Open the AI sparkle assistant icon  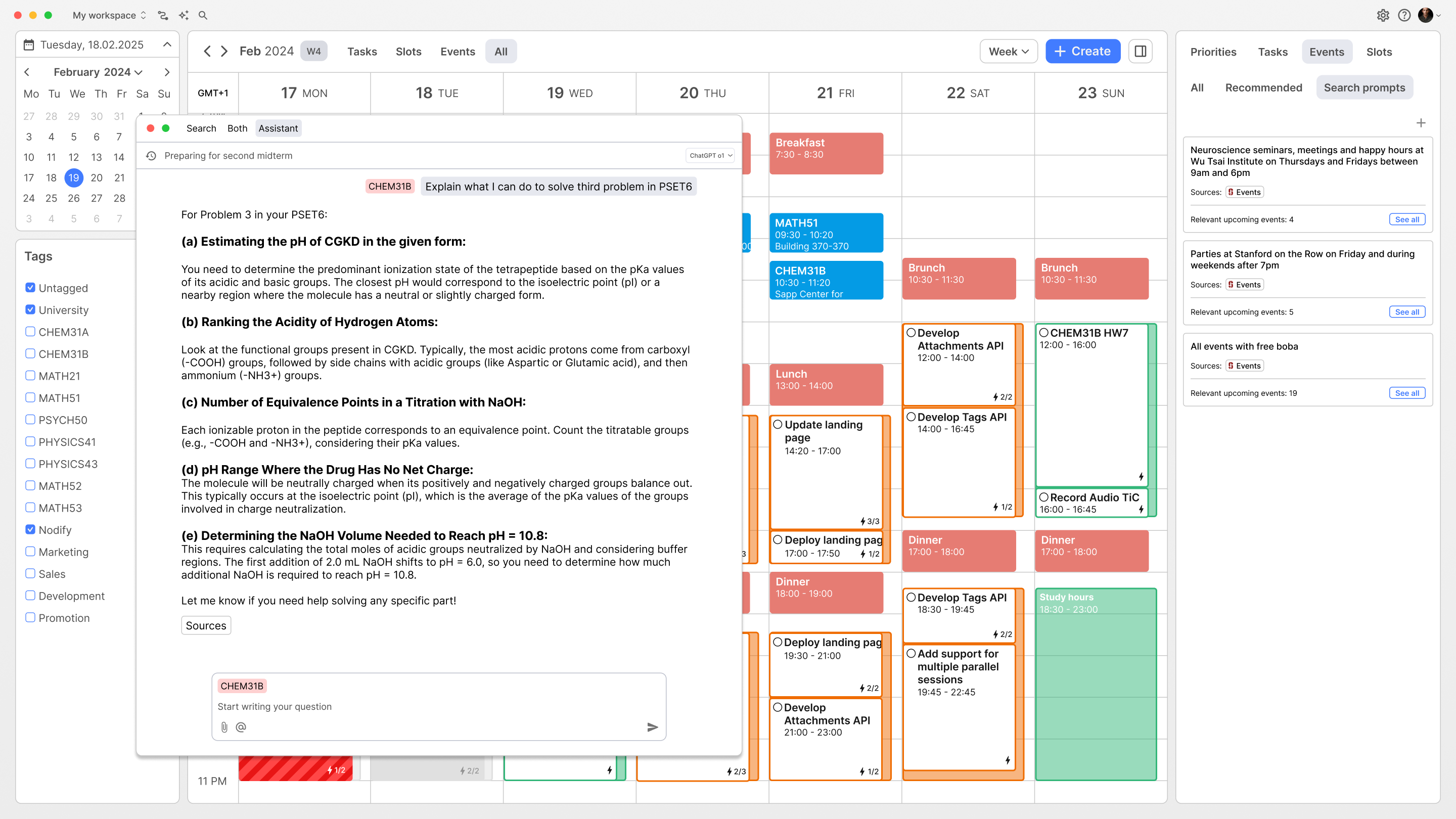coord(183,15)
